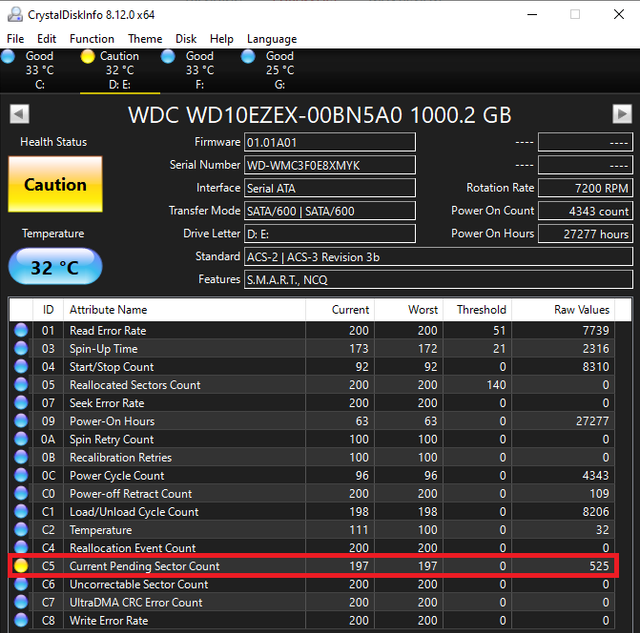Viewport: 640px width, 633px height.
Task: Click status orb of Recalibration Retries row
Action: click(x=21, y=457)
